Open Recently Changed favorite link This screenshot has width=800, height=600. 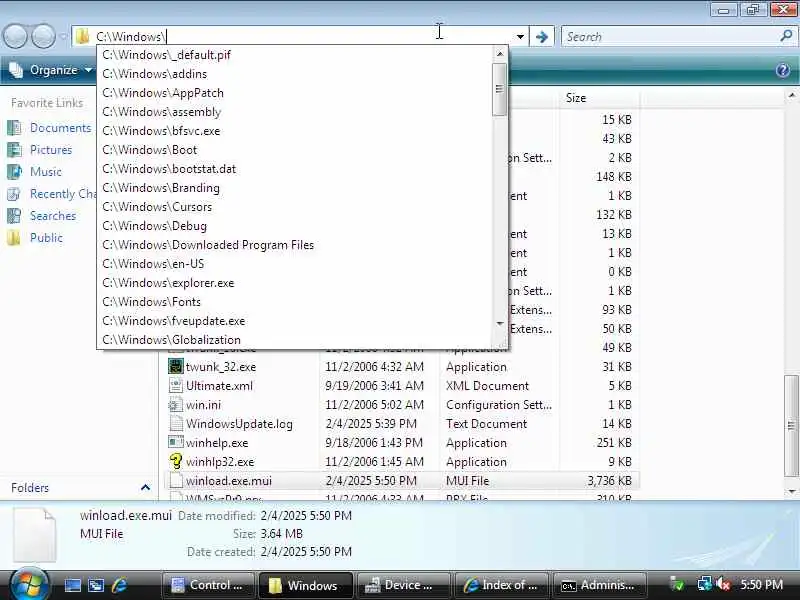click(x=63, y=194)
